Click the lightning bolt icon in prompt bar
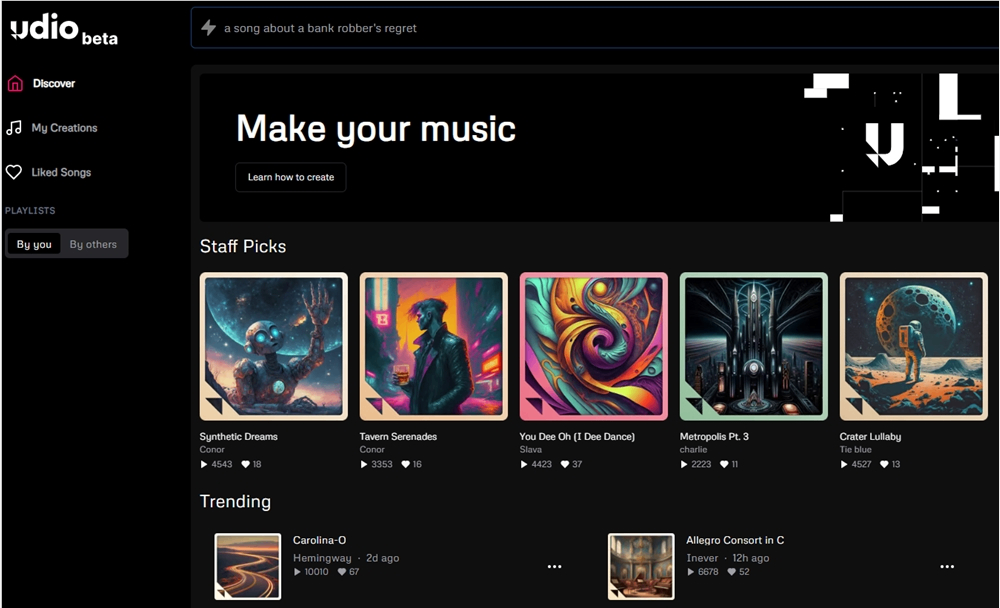This screenshot has height=608, width=1000. coord(208,28)
